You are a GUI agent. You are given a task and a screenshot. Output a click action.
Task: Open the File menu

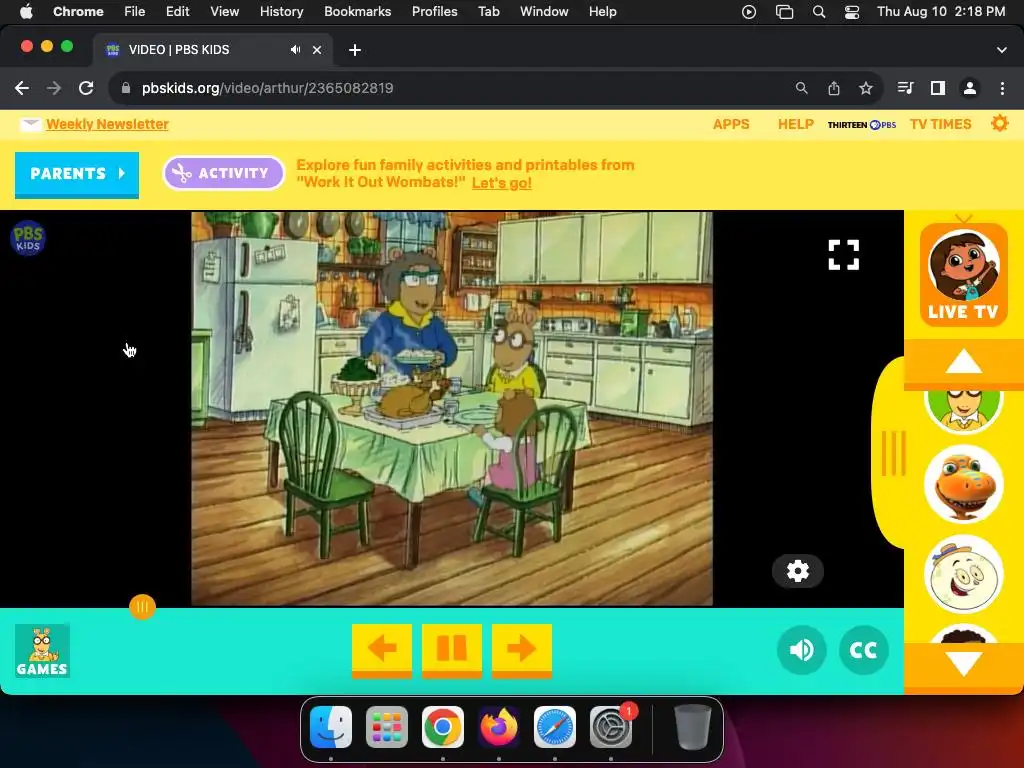tap(135, 11)
